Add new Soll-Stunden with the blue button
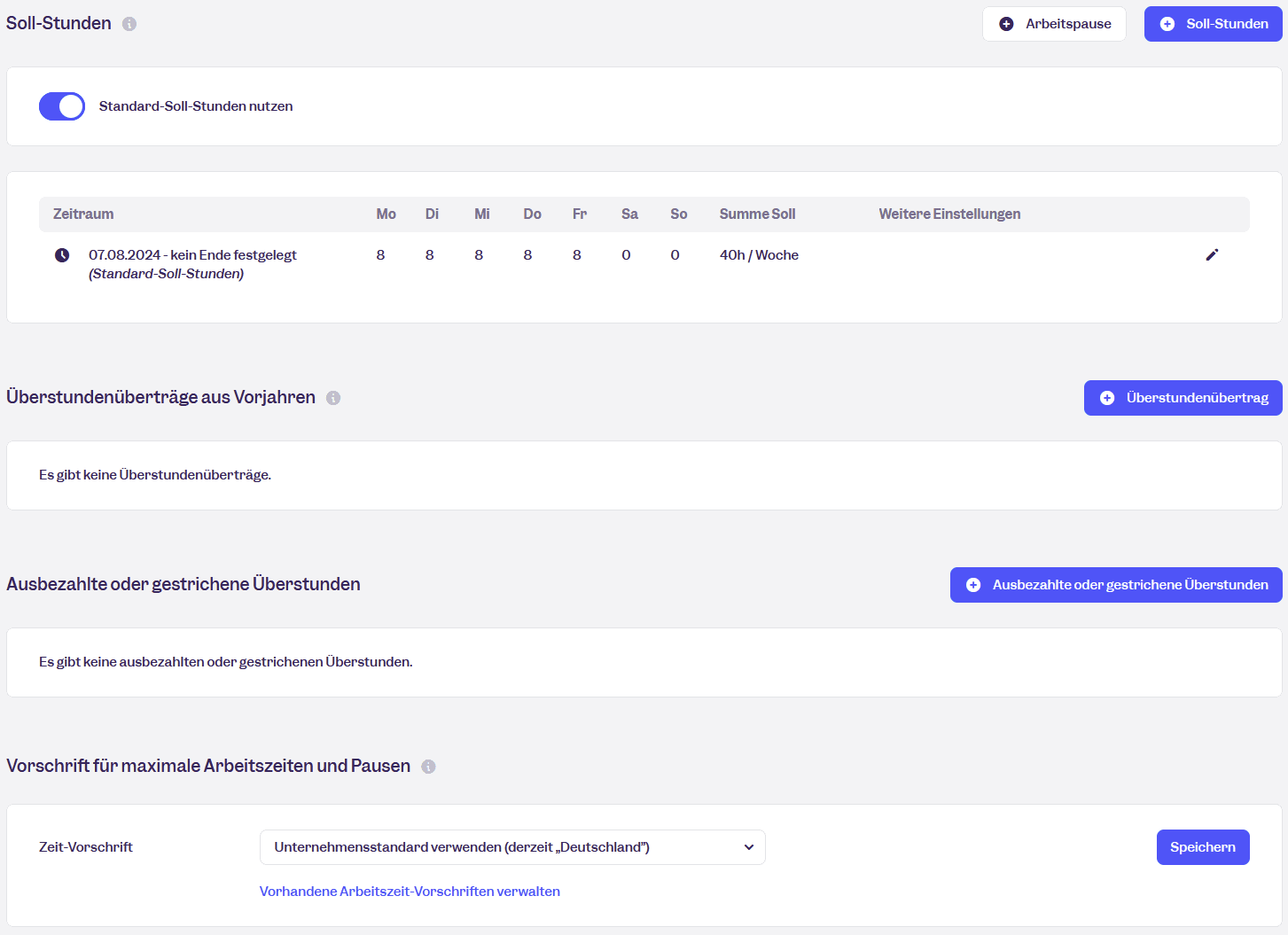The height and width of the screenshot is (935, 1288). point(1213,24)
